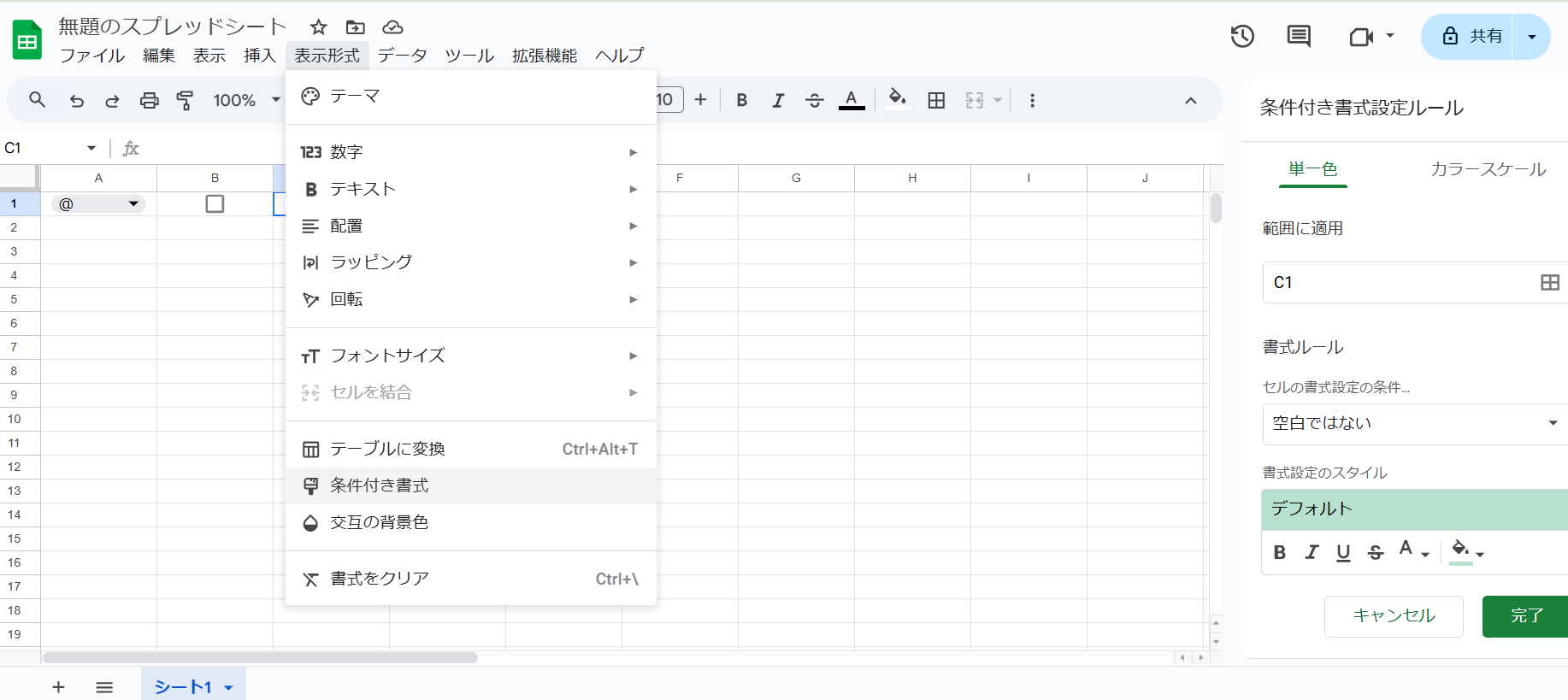Open the share options dropdown arrow

[1531, 37]
